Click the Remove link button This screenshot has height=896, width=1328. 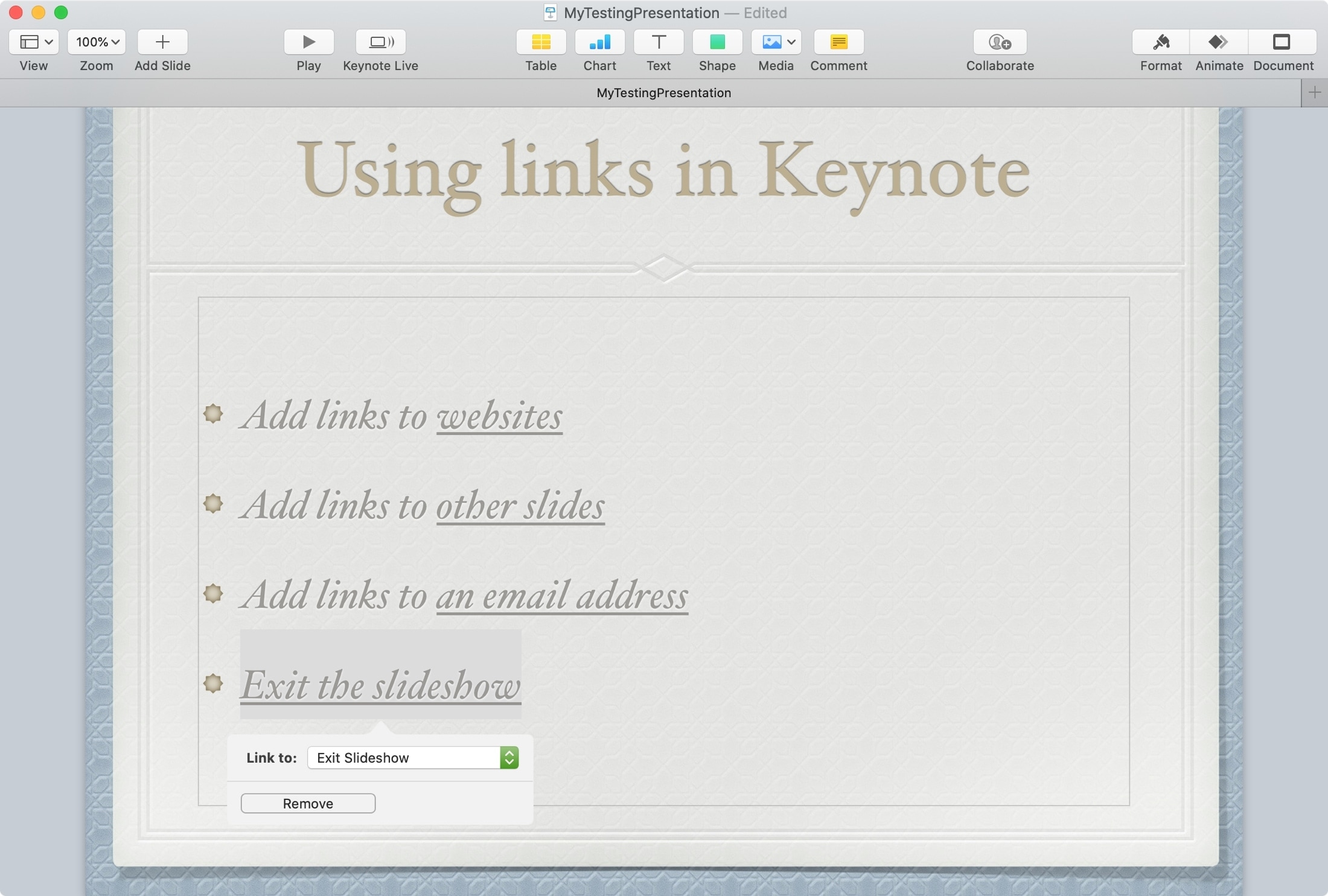pos(308,804)
